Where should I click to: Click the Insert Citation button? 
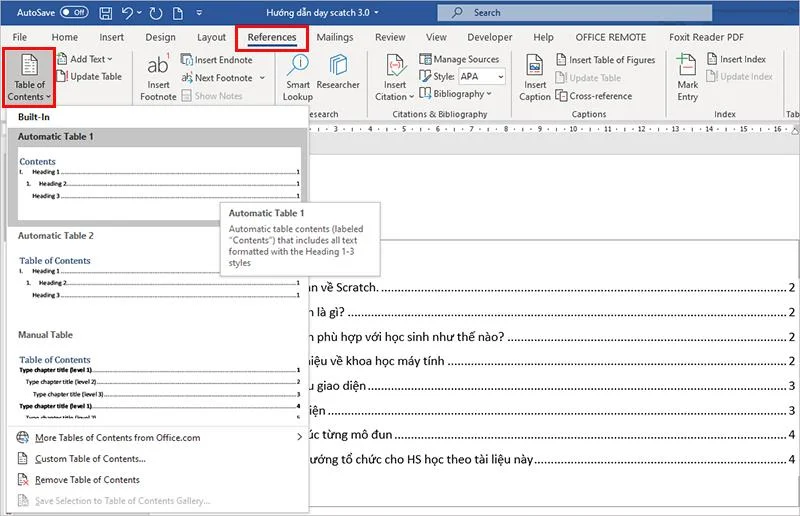[x=394, y=78]
